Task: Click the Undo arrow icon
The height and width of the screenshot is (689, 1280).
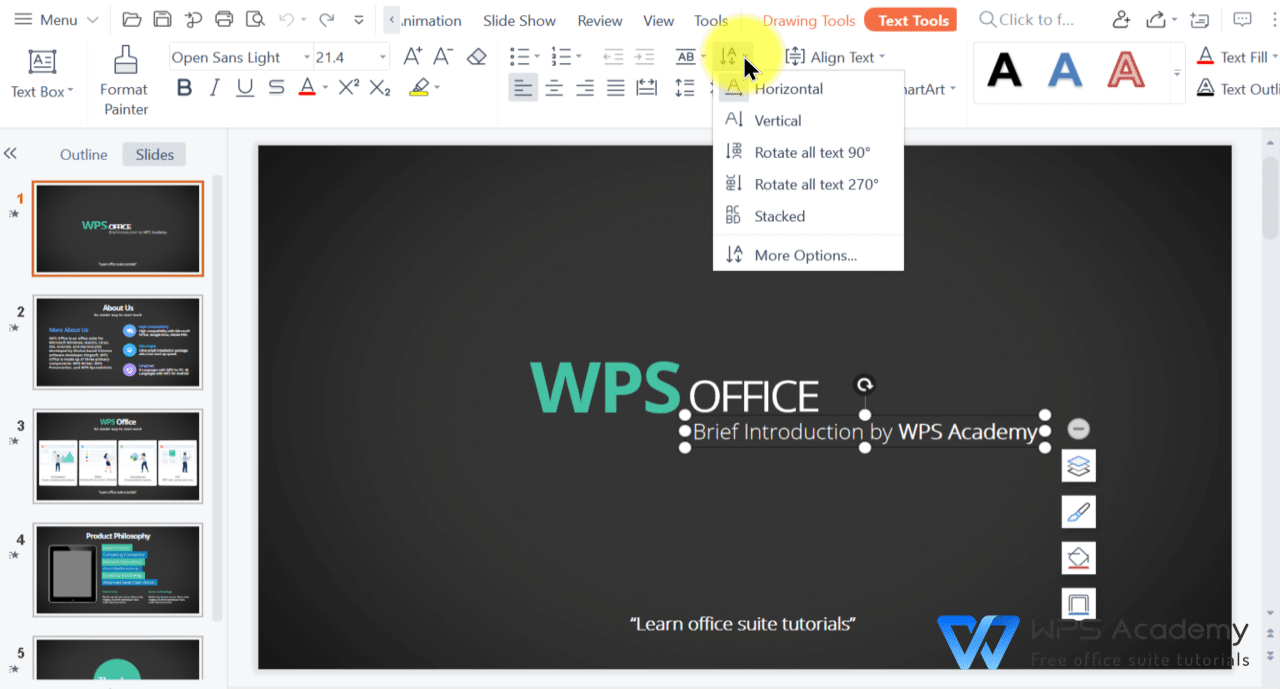Action: 286,19
